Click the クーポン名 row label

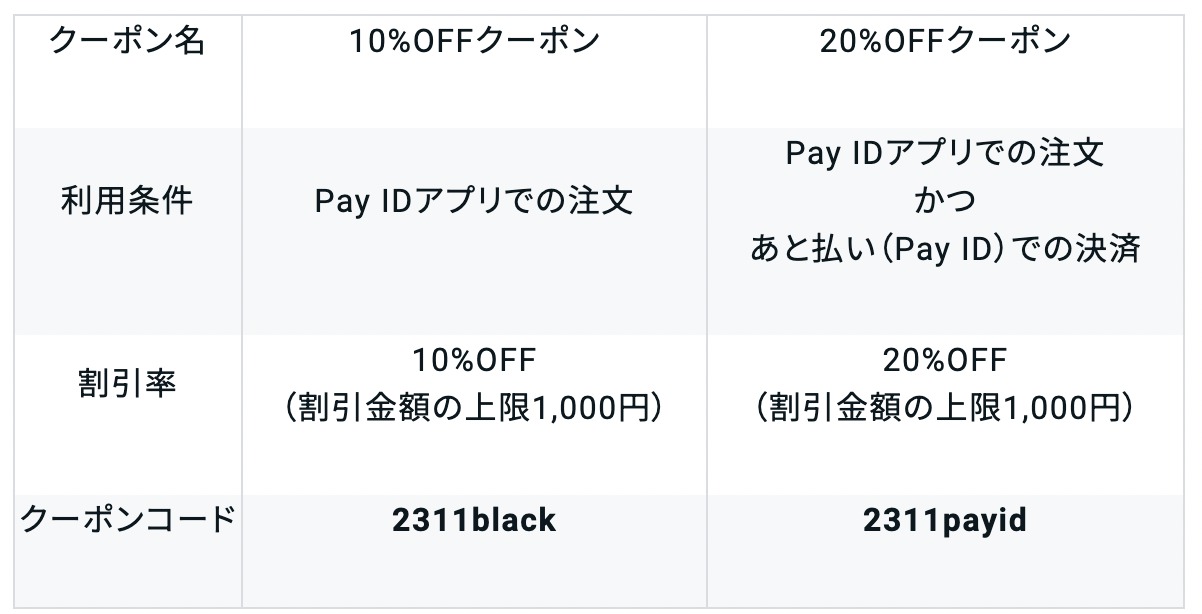pyautogui.click(x=127, y=41)
